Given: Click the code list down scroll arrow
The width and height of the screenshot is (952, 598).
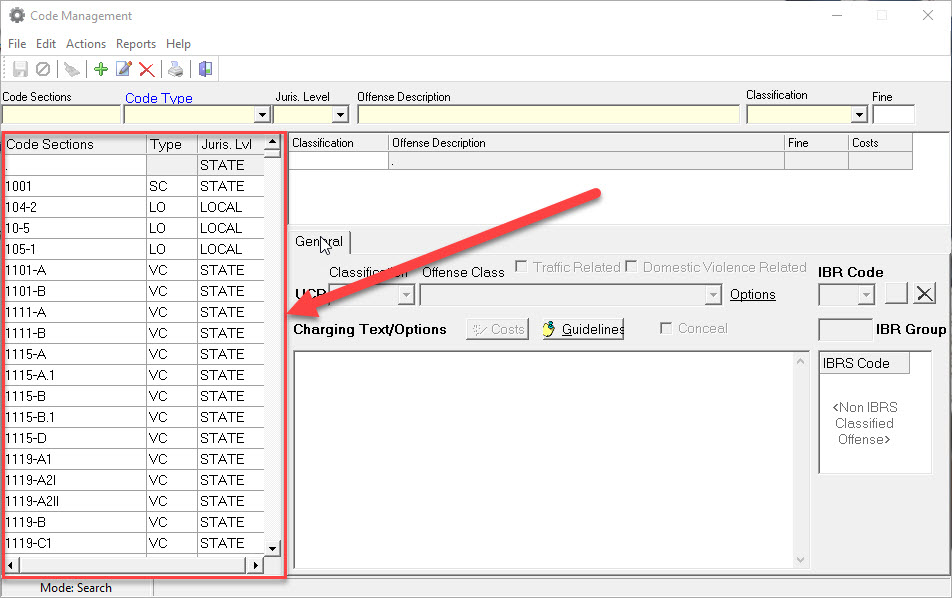Looking at the screenshot, I should click(272, 548).
